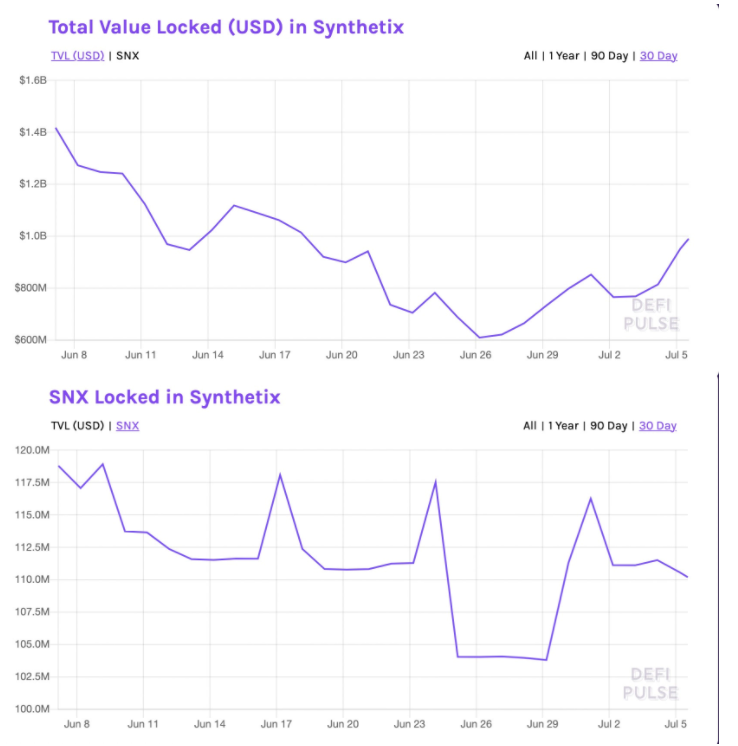Choose 1 Year range on Total Value Locked chart
Viewport: 738px width, 746px height.
click(x=564, y=55)
